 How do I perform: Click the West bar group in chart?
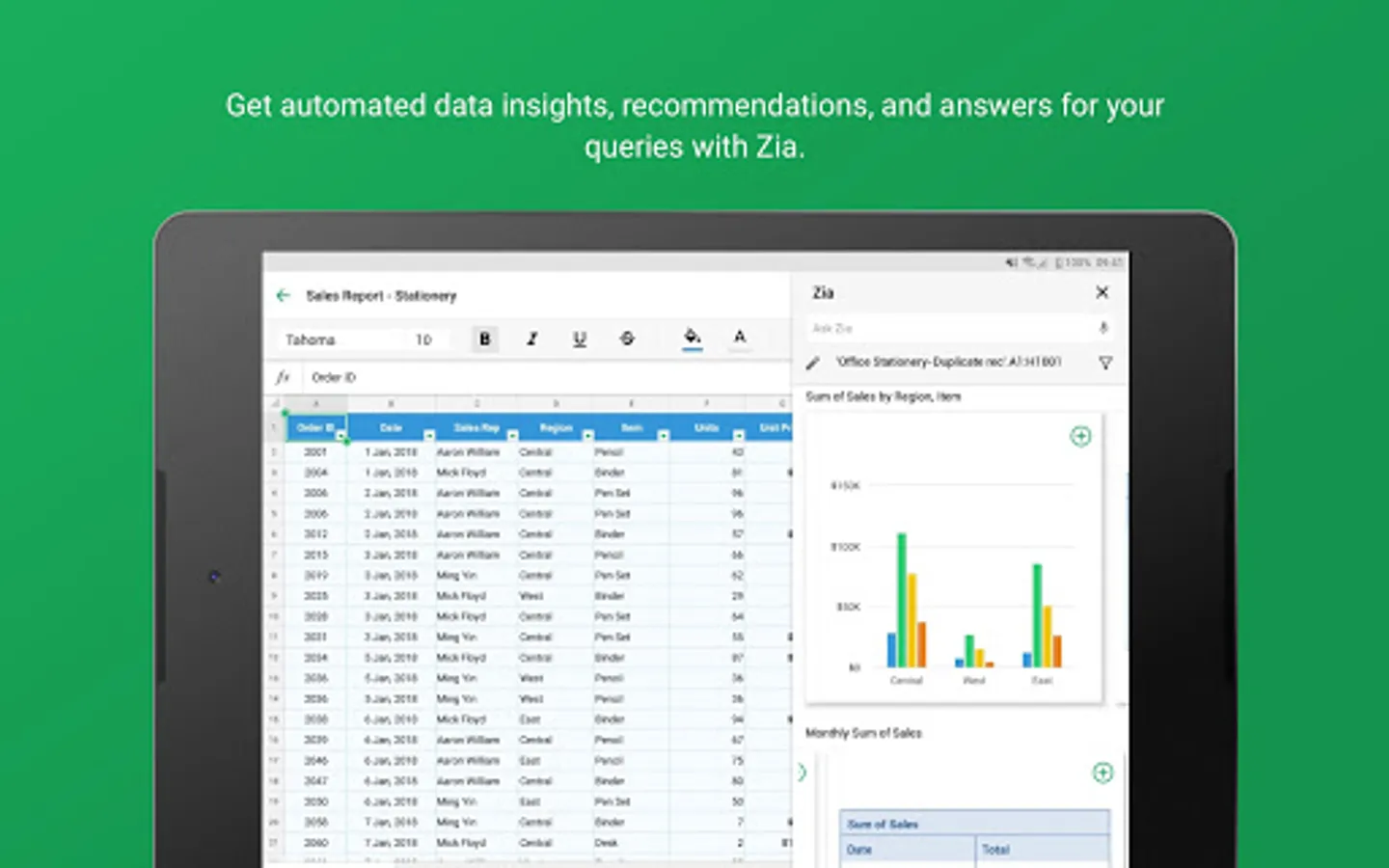(974, 651)
